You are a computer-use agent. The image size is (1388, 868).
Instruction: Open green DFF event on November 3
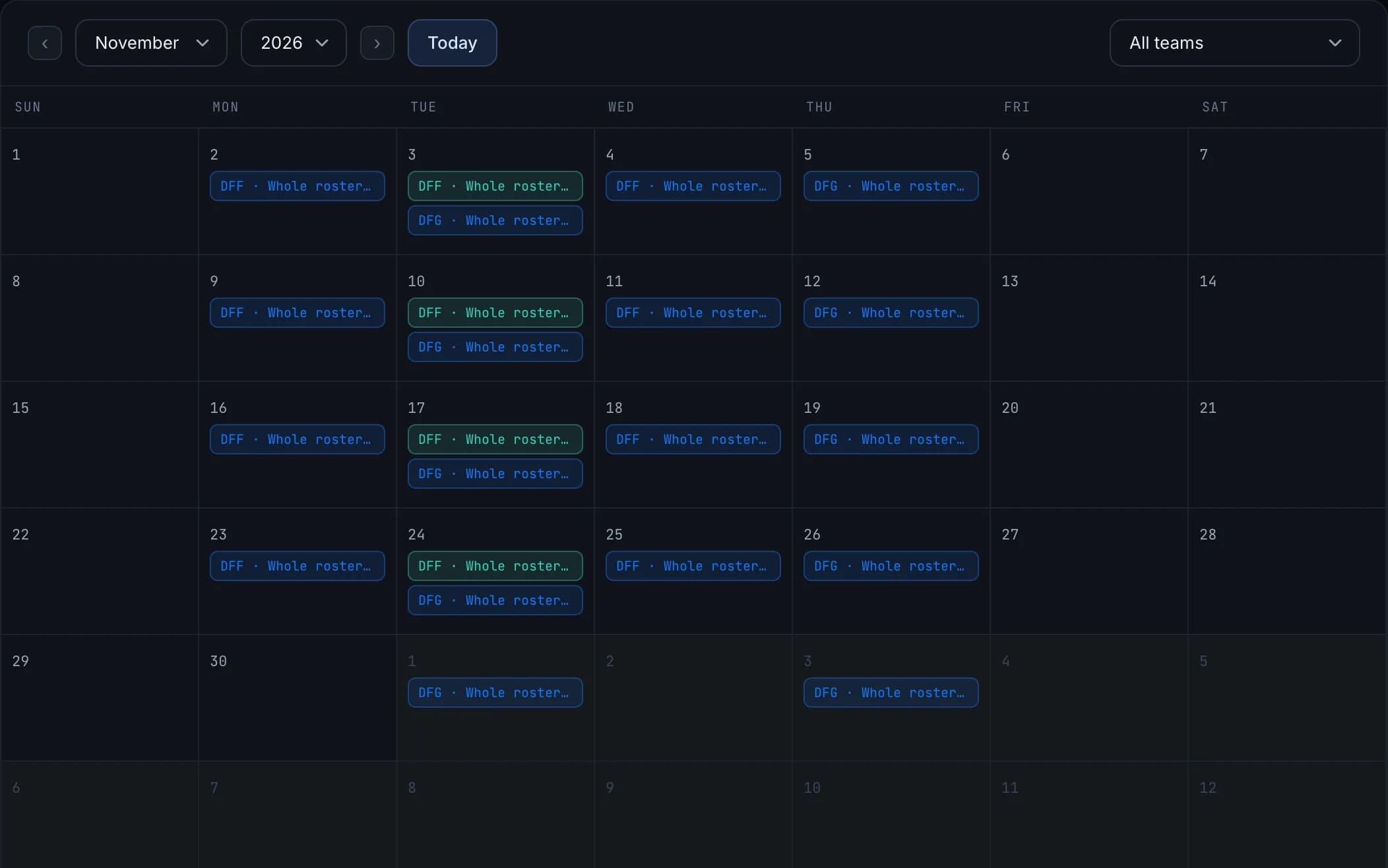point(495,186)
